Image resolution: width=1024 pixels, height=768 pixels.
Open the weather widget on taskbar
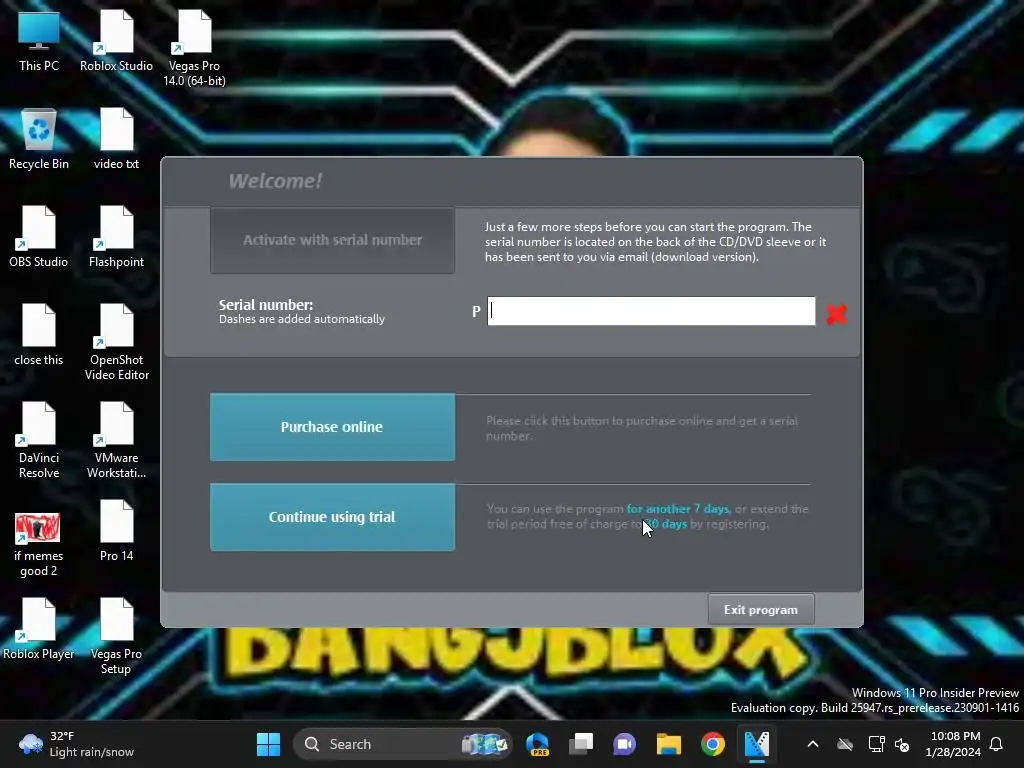click(76, 744)
